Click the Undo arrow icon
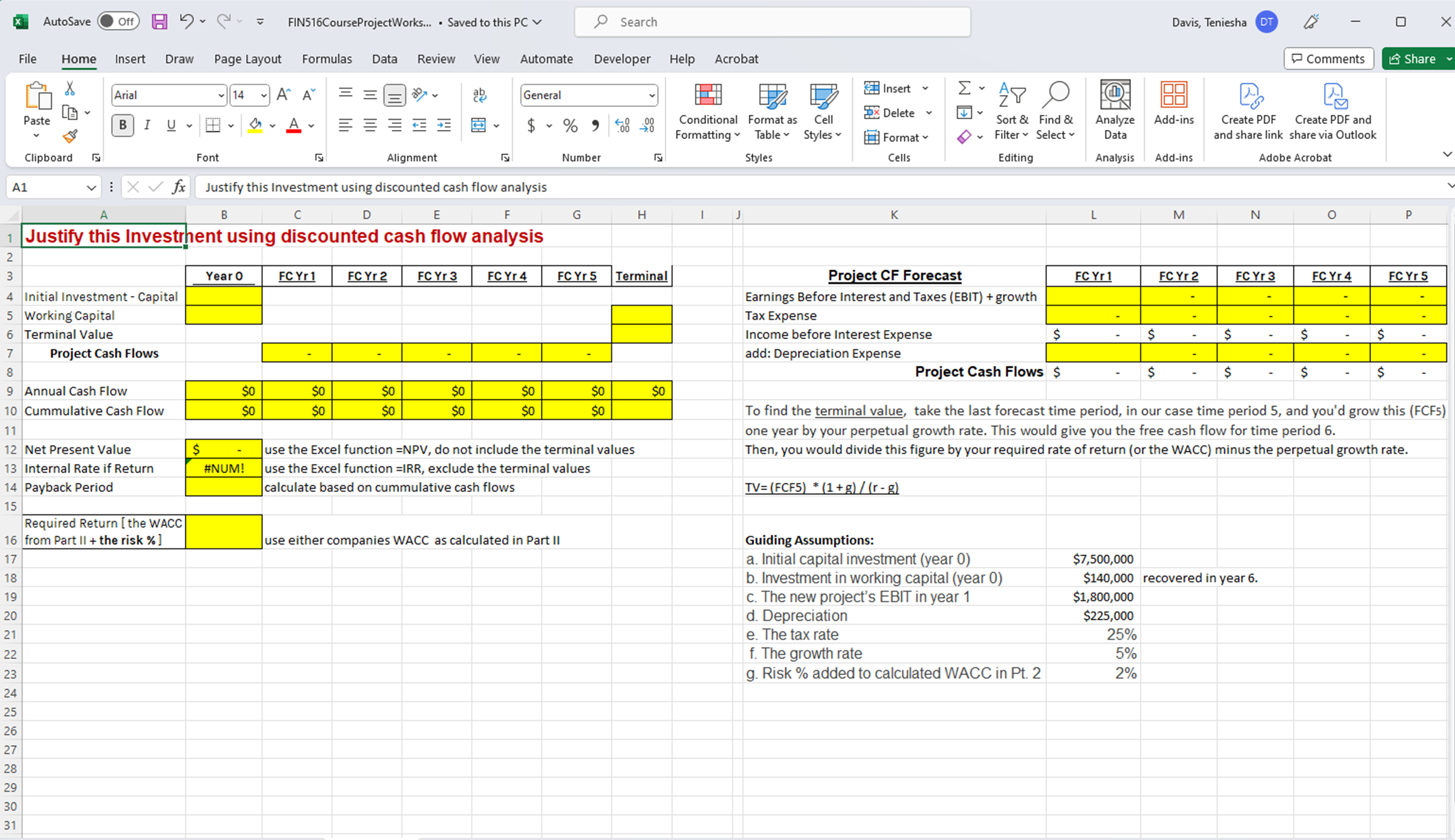Image resolution: width=1455 pixels, height=840 pixels. (x=186, y=22)
